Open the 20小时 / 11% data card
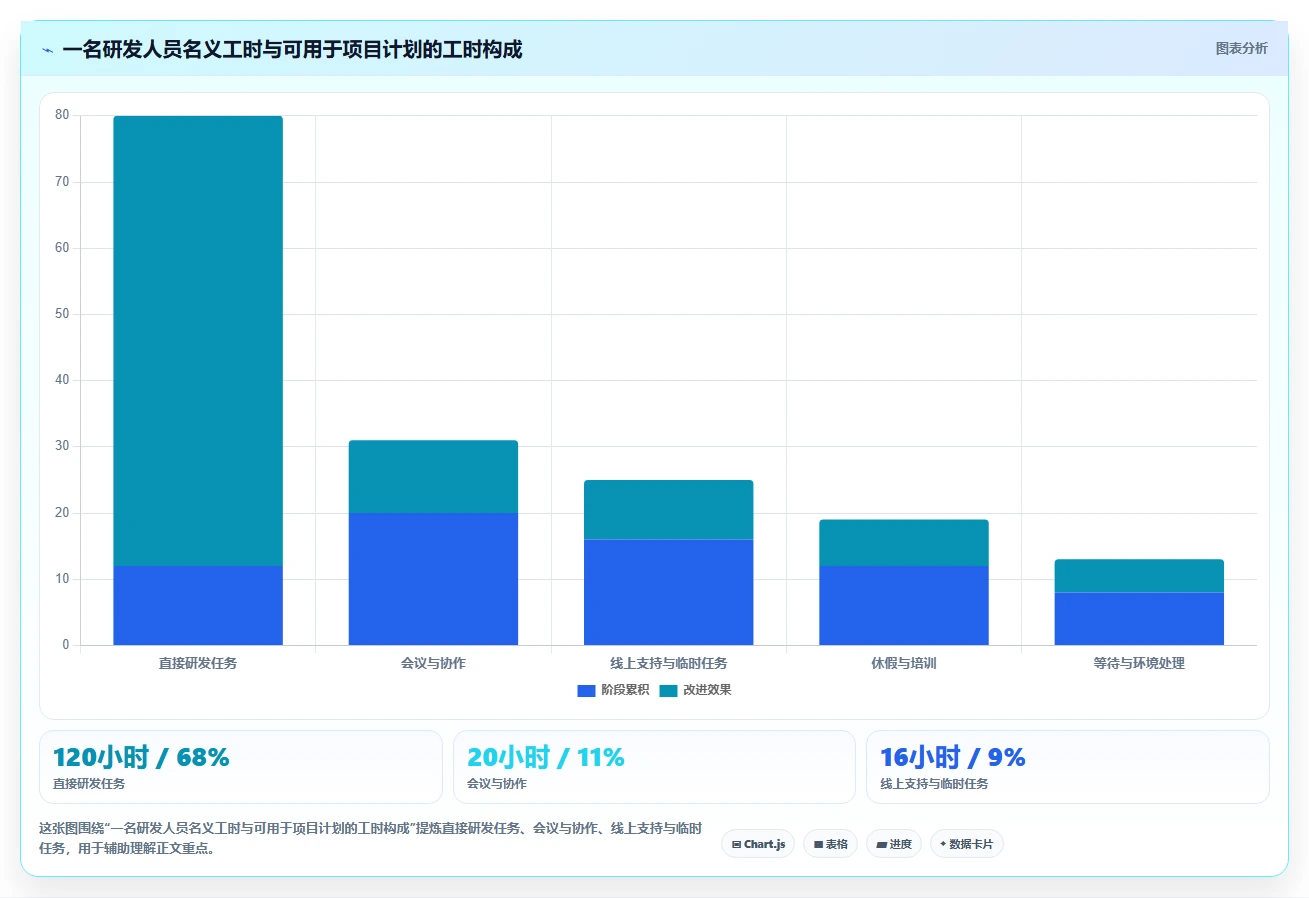 [x=654, y=767]
